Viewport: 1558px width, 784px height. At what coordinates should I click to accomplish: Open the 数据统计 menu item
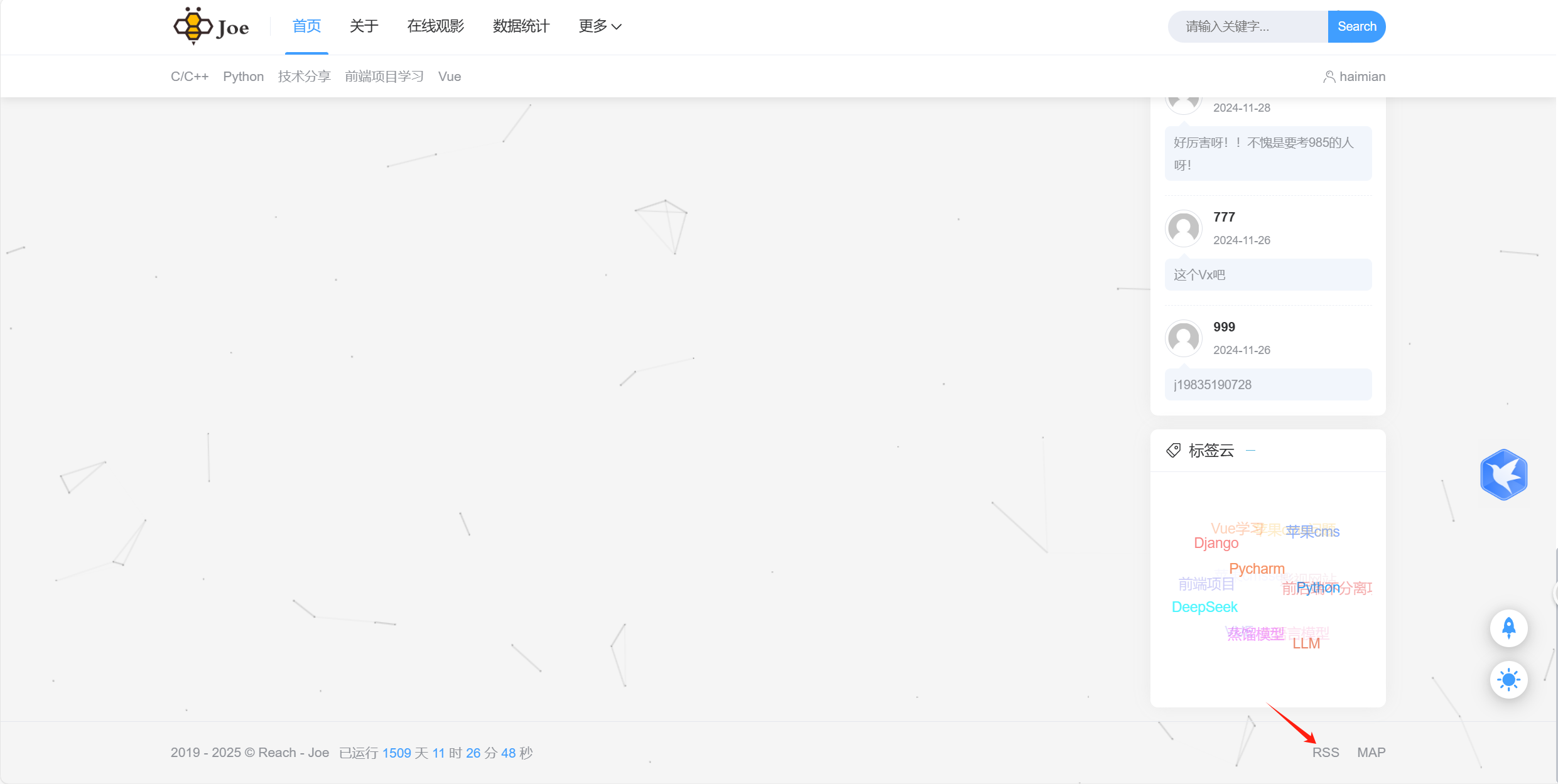pyautogui.click(x=521, y=26)
